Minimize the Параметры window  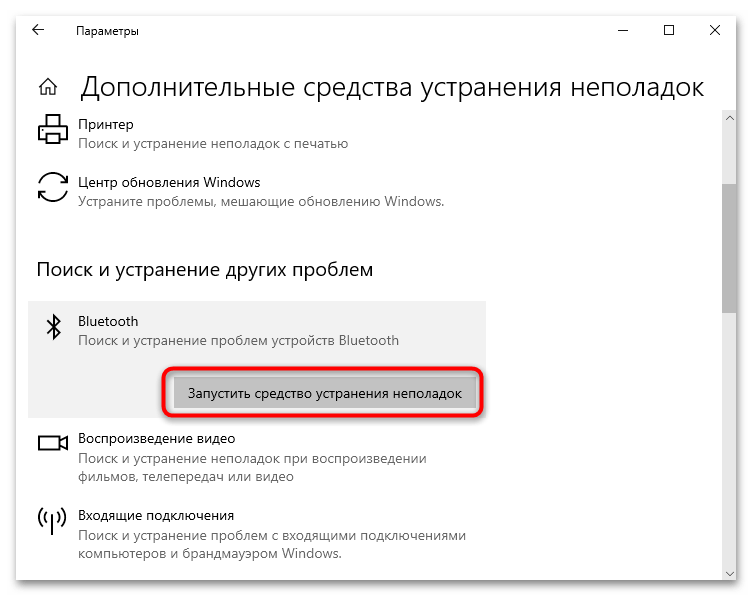(x=623, y=30)
